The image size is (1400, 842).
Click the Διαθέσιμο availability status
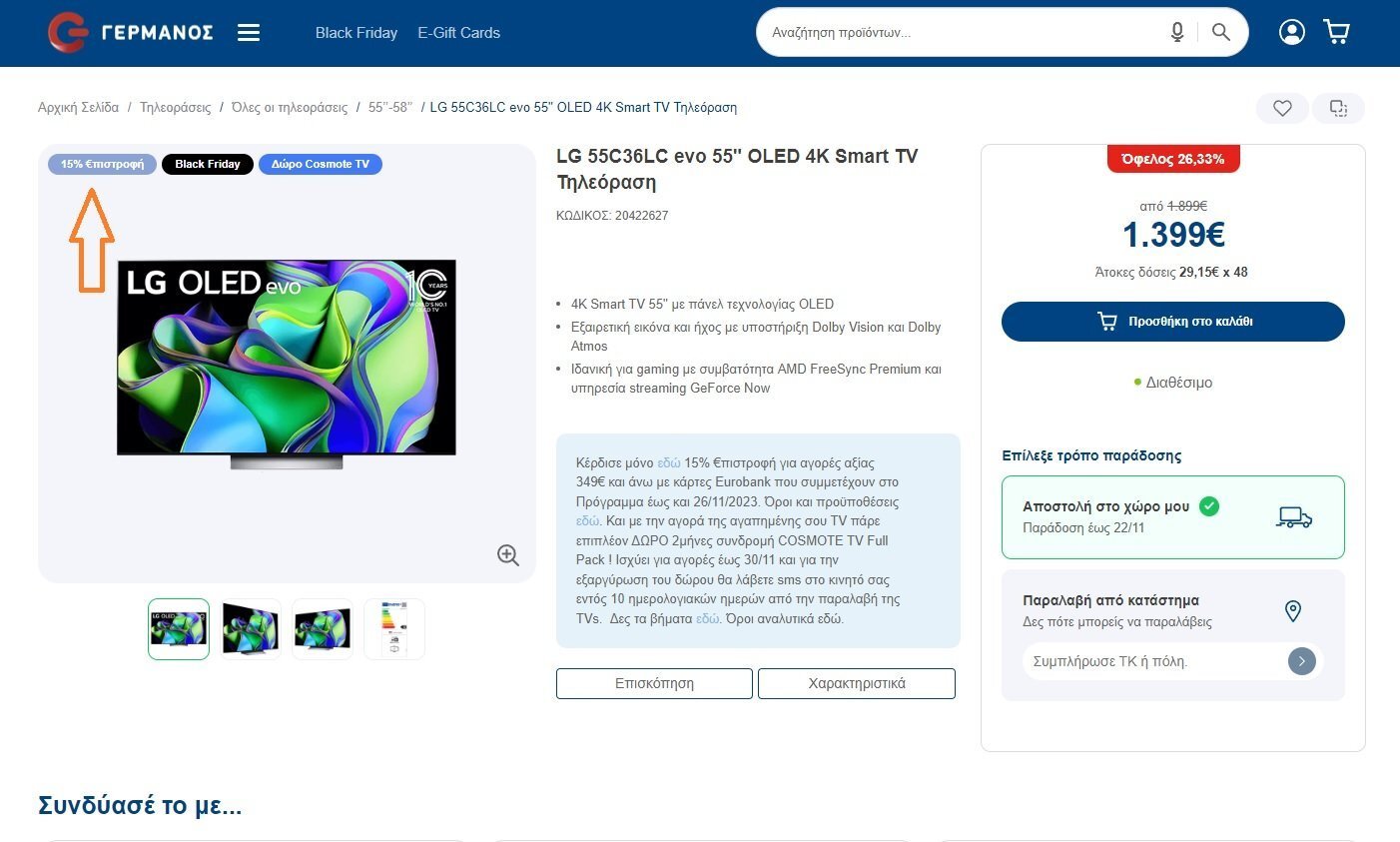coord(1173,383)
